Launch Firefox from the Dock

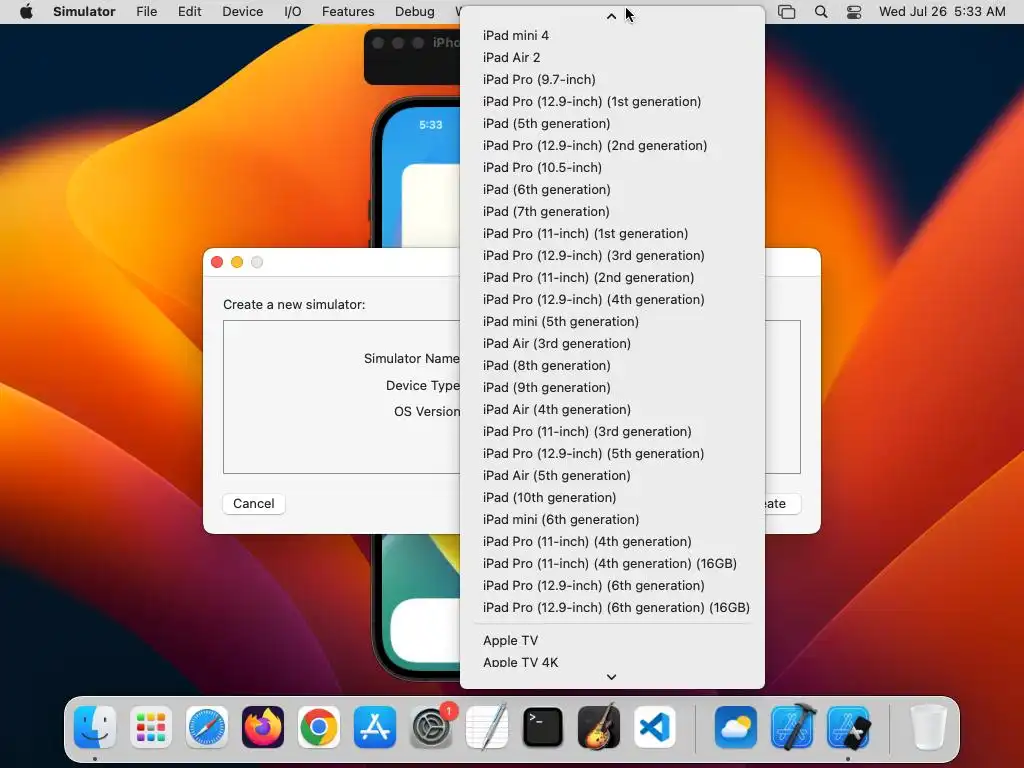click(x=263, y=727)
